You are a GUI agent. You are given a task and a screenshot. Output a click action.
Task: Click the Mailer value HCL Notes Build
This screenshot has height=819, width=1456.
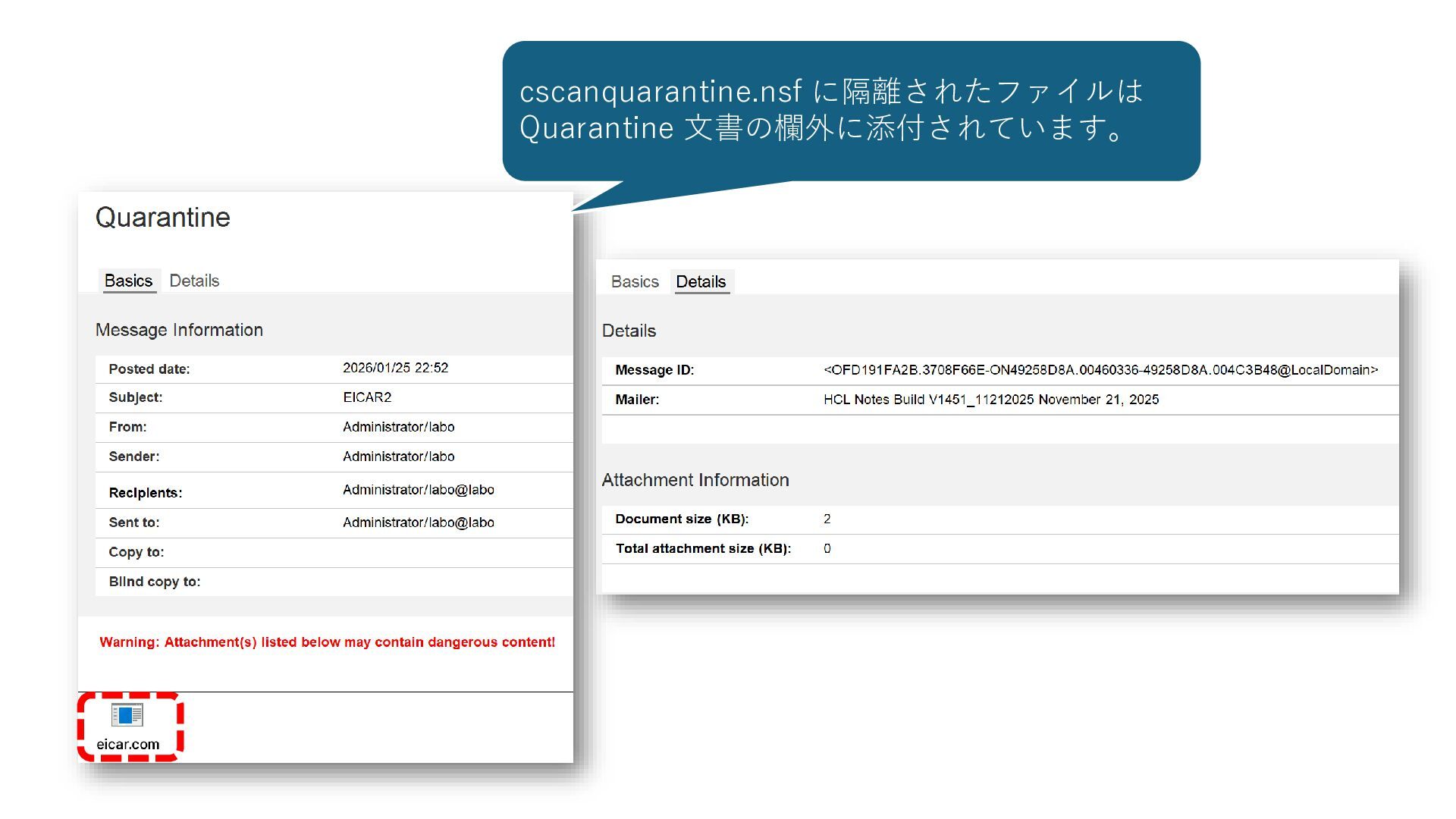click(x=990, y=400)
